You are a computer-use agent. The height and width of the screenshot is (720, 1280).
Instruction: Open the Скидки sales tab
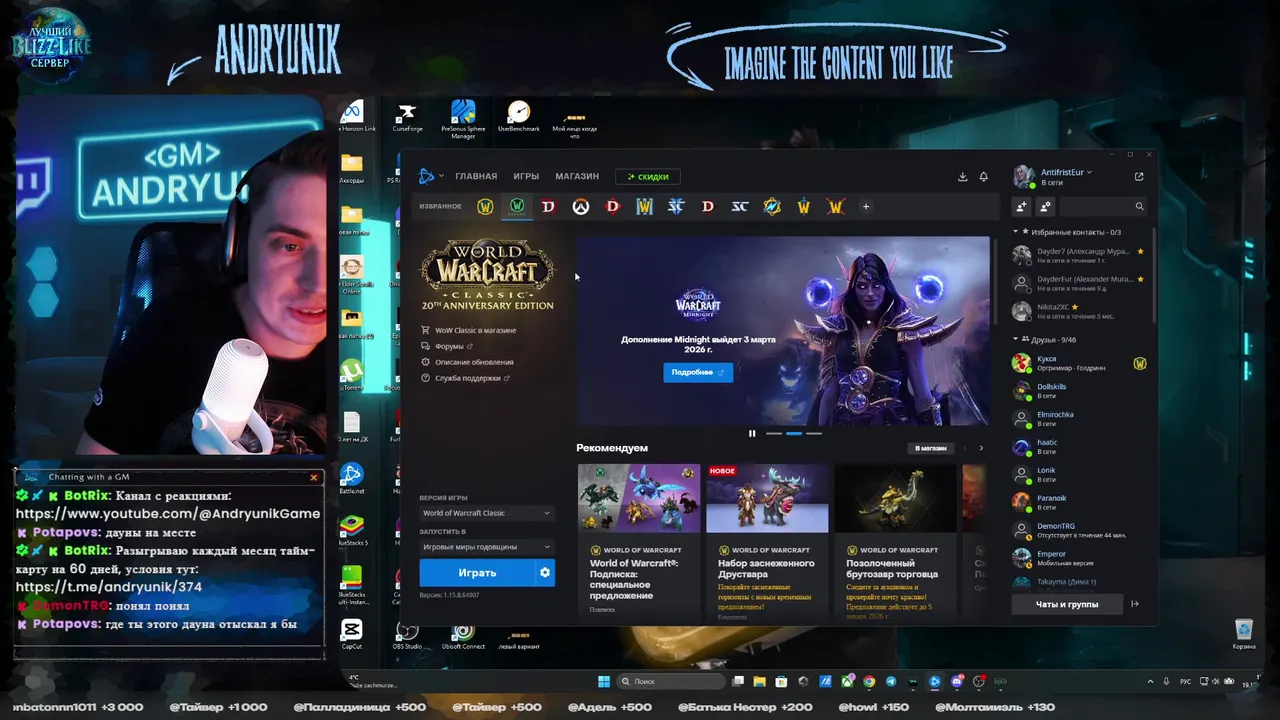coord(648,176)
